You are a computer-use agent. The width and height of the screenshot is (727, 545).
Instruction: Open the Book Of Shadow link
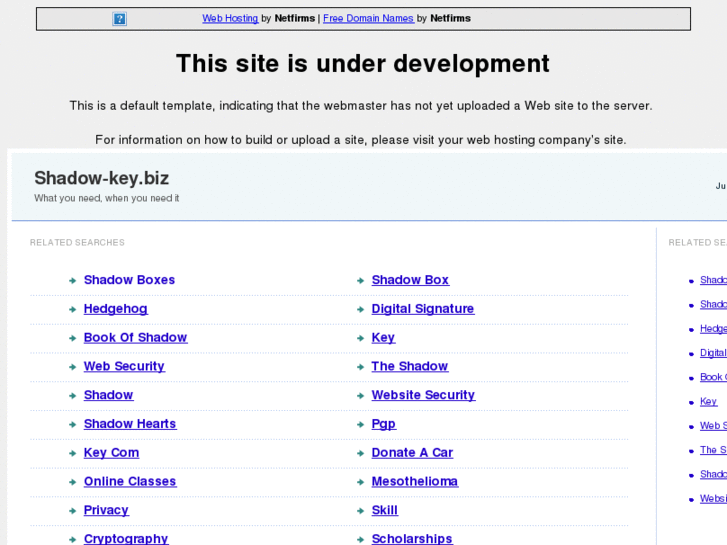tap(135, 337)
